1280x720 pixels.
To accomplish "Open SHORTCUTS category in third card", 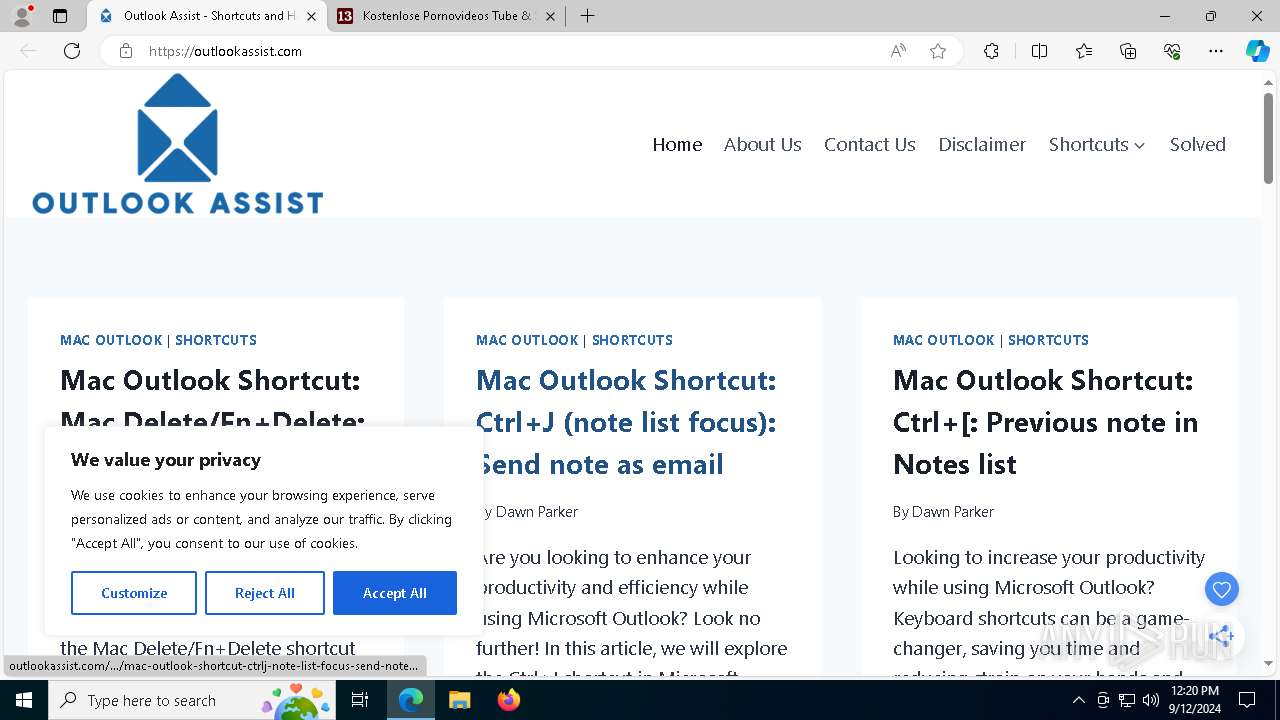I will [1048, 340].
